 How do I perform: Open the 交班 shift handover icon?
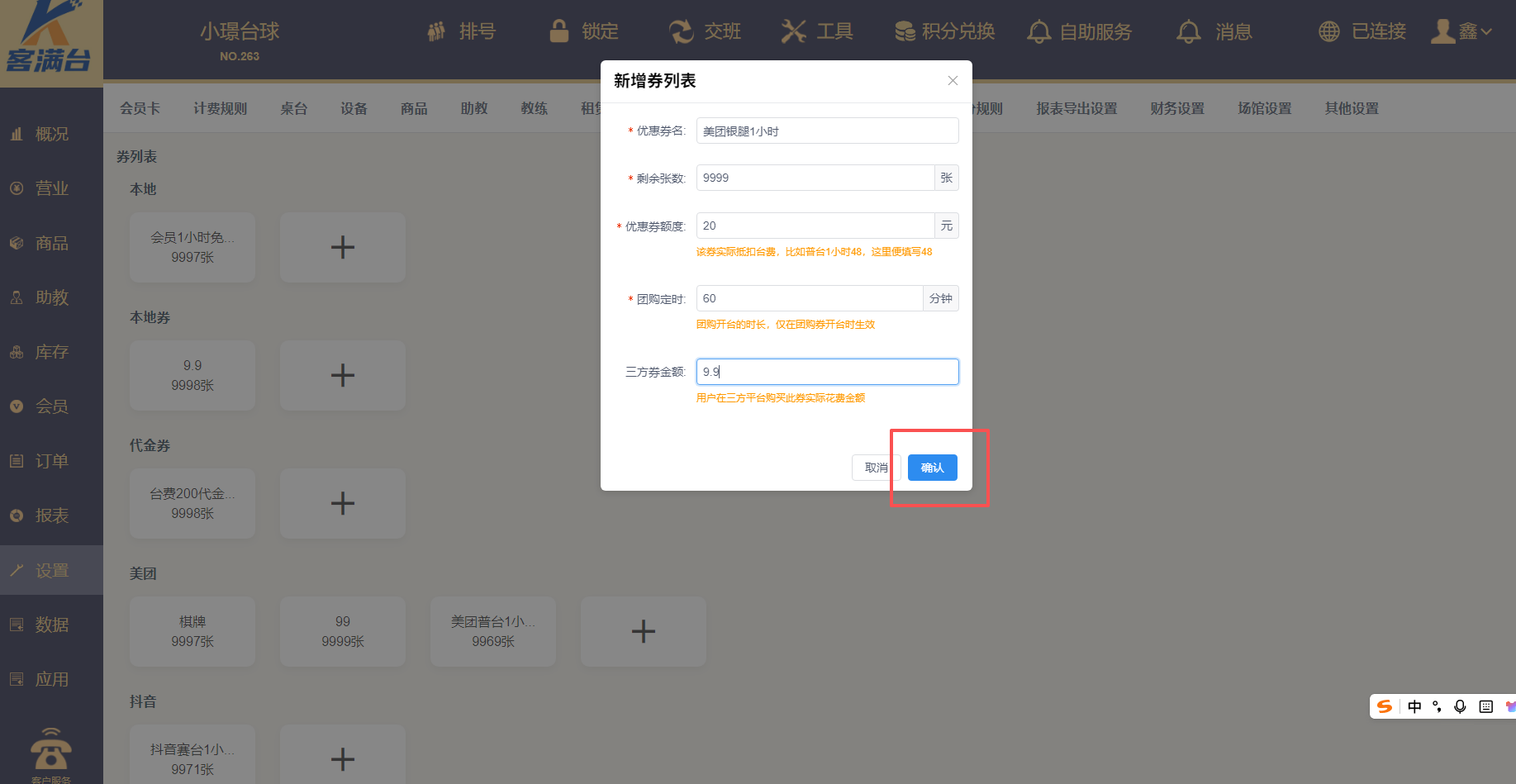click(681, 31)
